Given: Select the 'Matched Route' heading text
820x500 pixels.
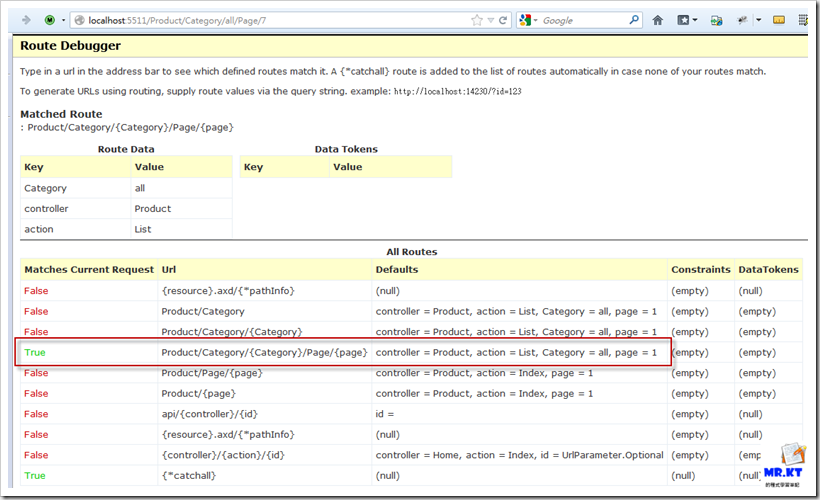Looking at the screenshot, I should [x=61, y=114].
